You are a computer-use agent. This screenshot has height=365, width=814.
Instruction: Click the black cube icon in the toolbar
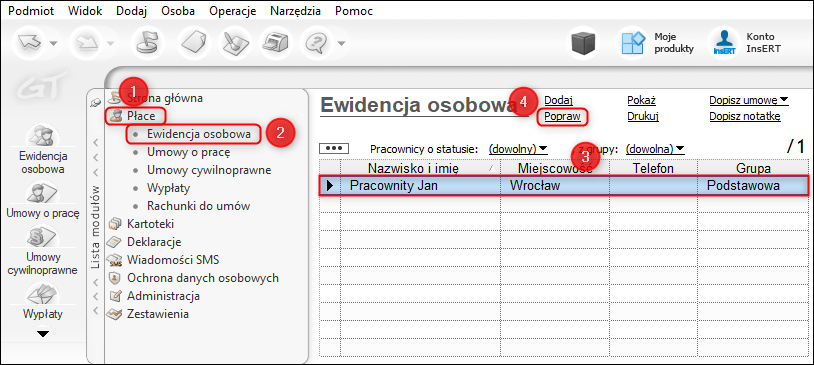tap(581, 43)
